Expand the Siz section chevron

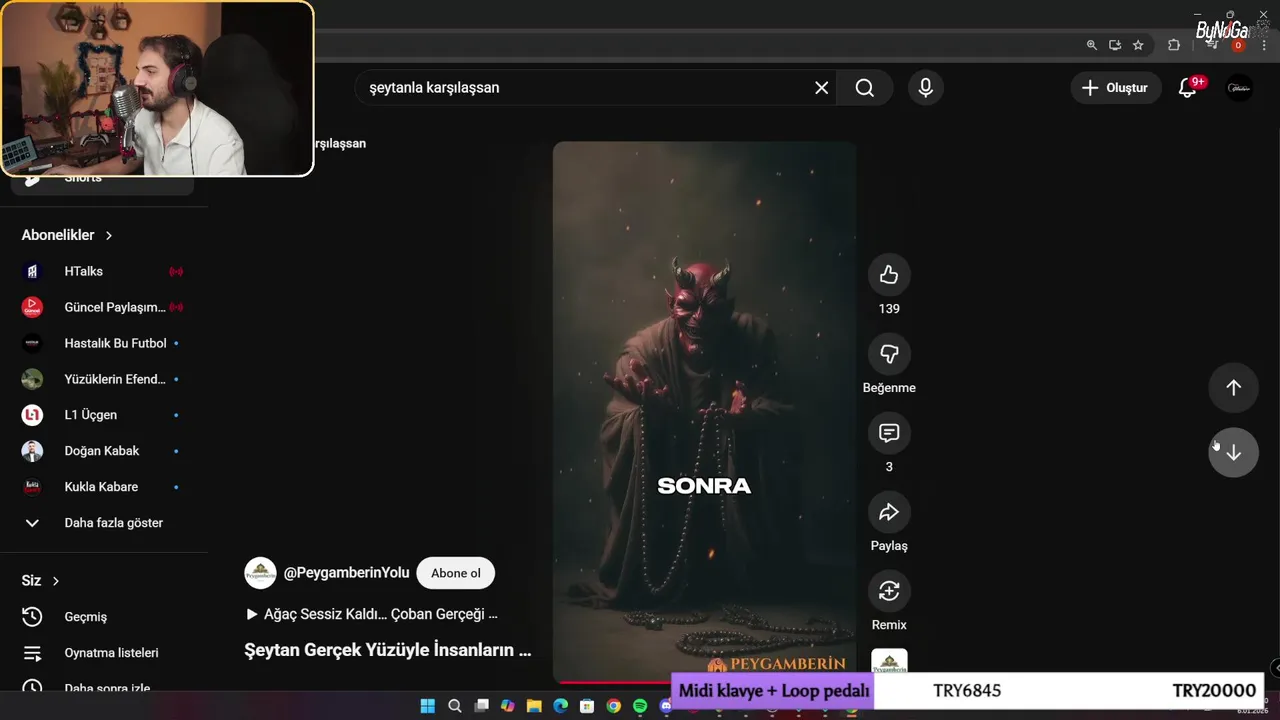[56, 581]
